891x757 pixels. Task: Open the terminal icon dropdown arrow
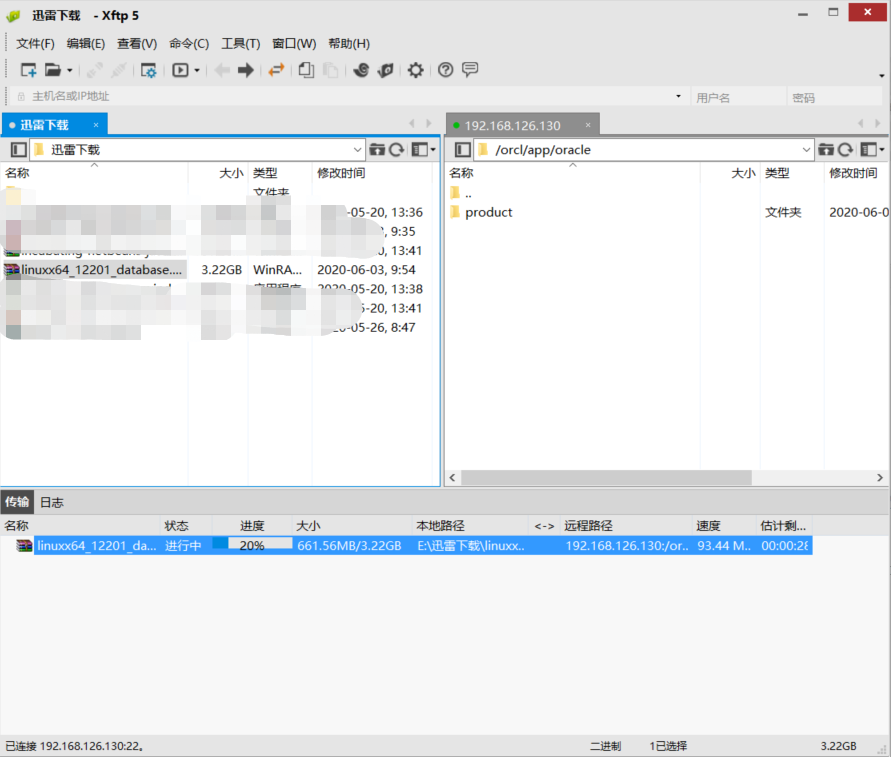[197, 70]
